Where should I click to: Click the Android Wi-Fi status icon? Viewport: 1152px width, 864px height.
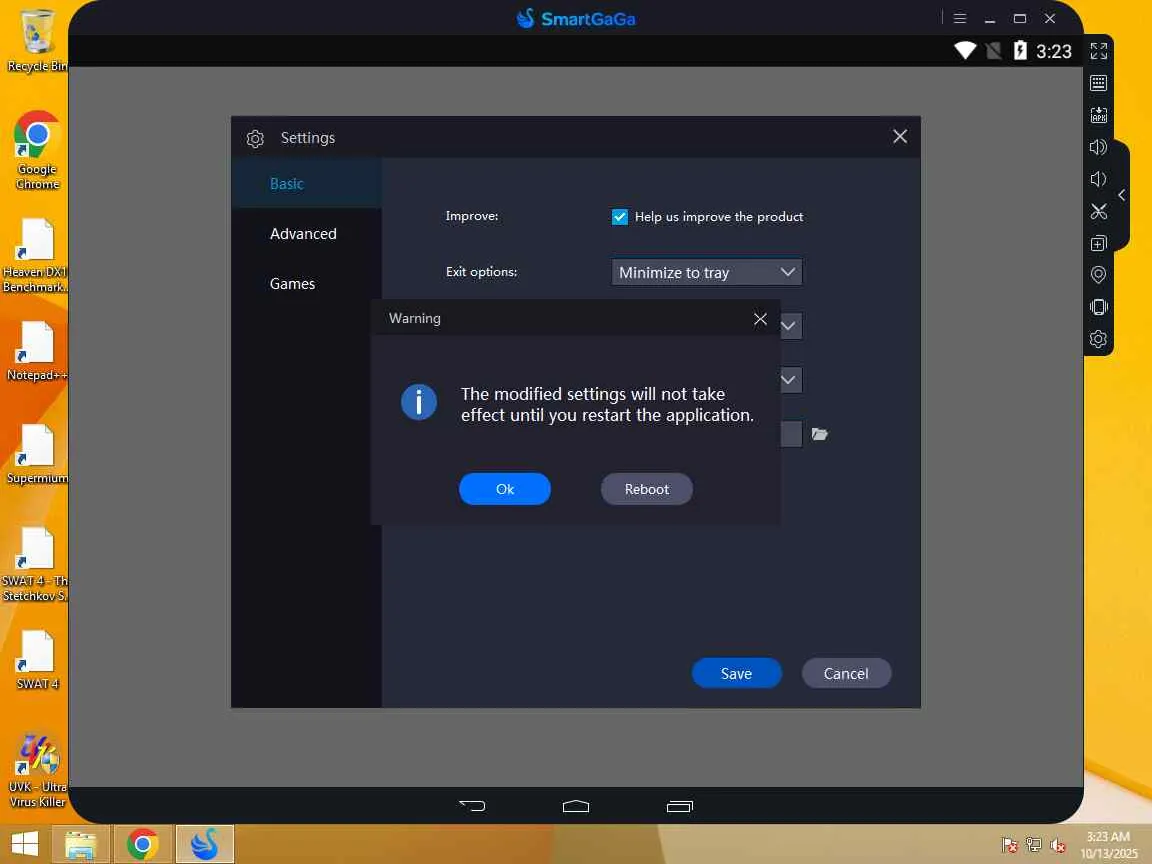click(965, 51)
